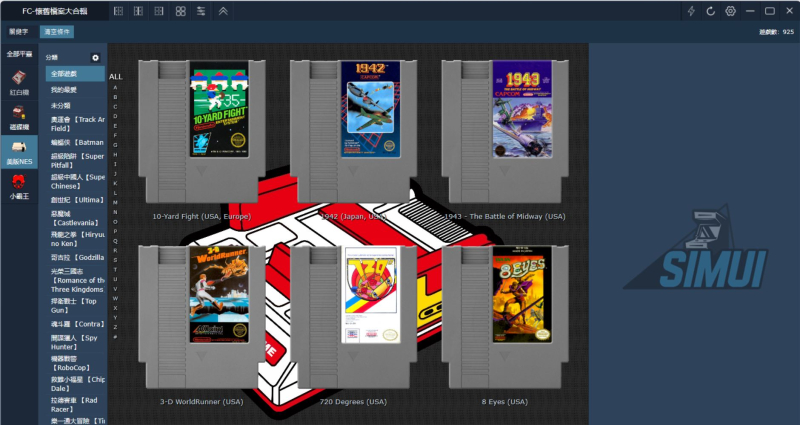
Task: Filter games by letter W
Action: click(115, 298)
